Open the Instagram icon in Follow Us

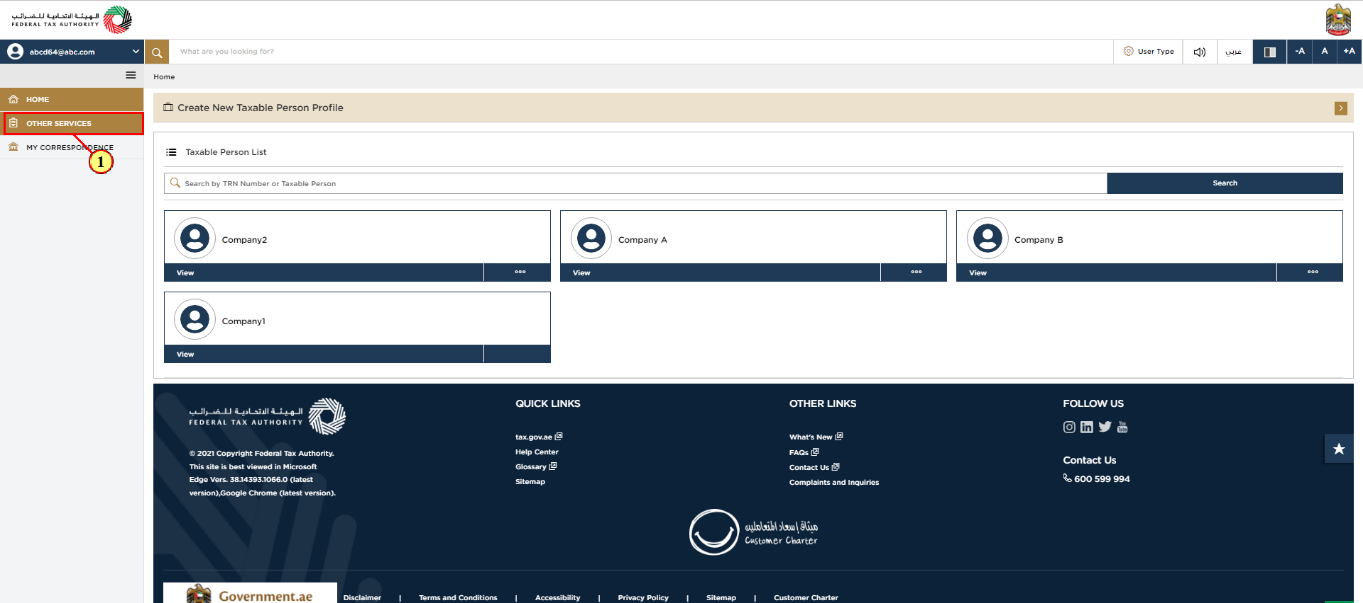click(x=1069, y=427)
